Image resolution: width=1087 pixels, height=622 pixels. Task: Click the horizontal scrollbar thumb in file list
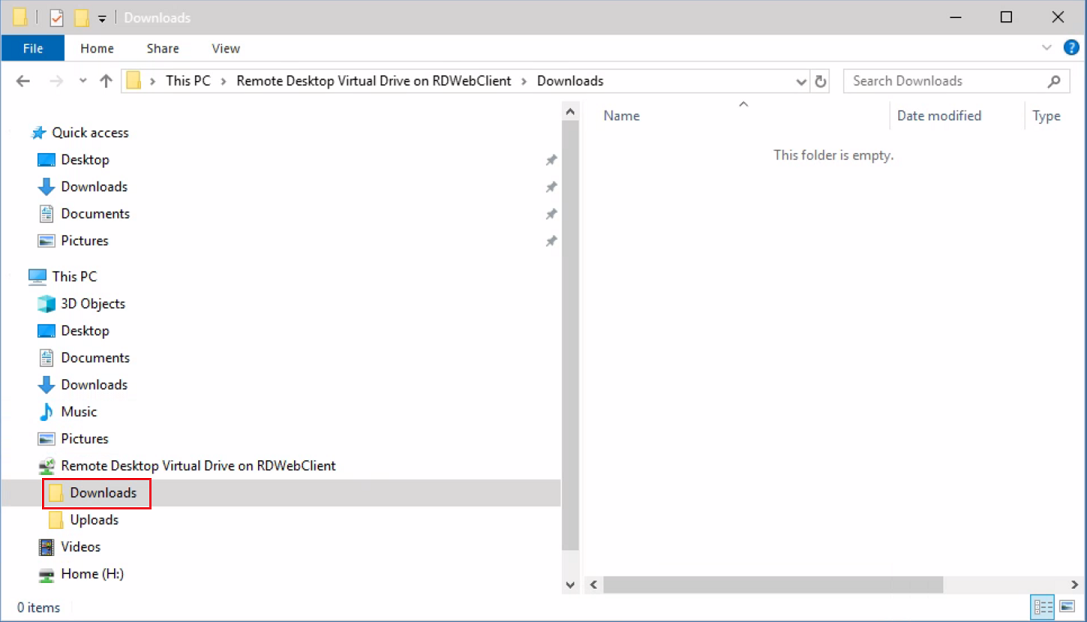tap(773, 585)
